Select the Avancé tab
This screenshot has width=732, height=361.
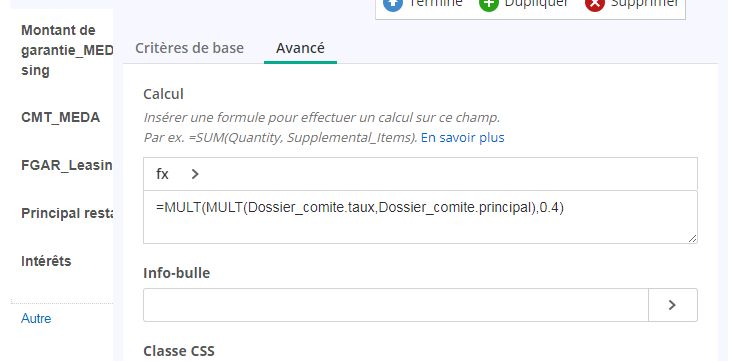coord(300,48)
